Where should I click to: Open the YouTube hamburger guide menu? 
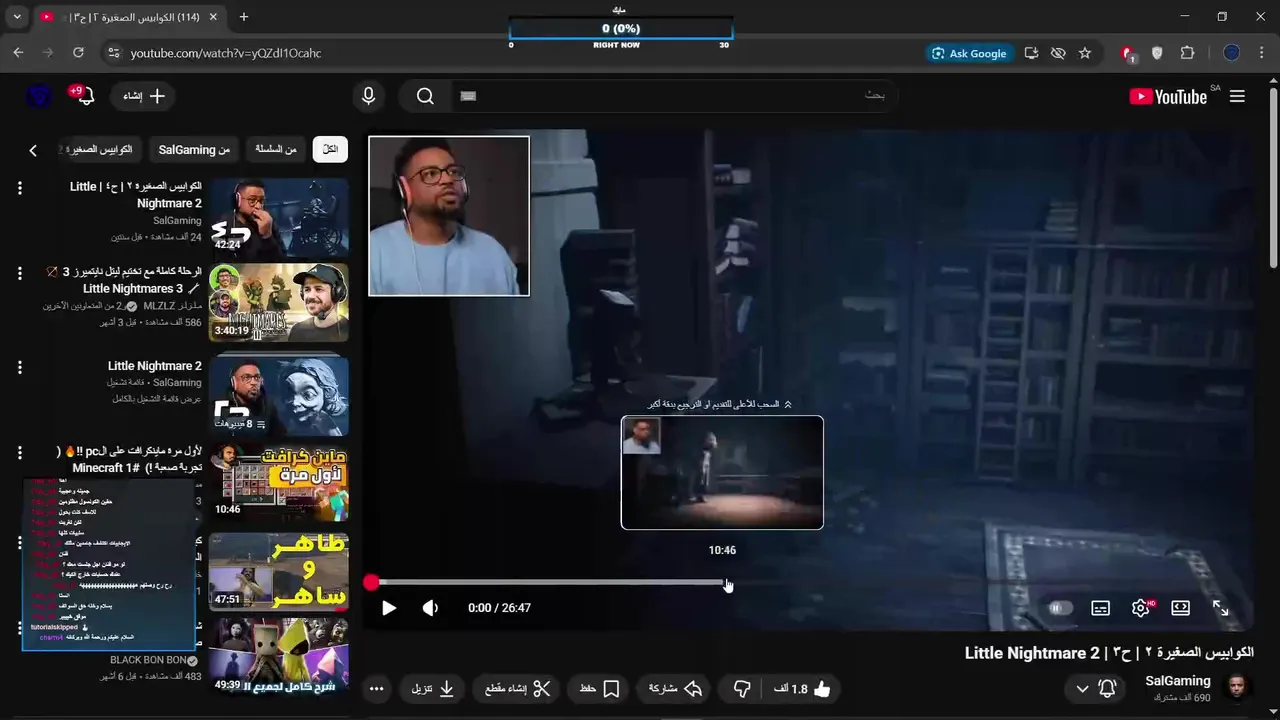point(1237,96)
